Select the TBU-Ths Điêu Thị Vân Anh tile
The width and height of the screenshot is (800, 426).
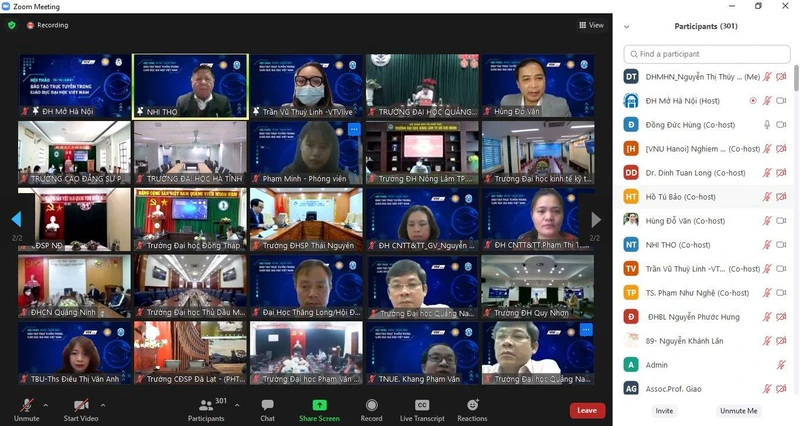tap(74, 354)
